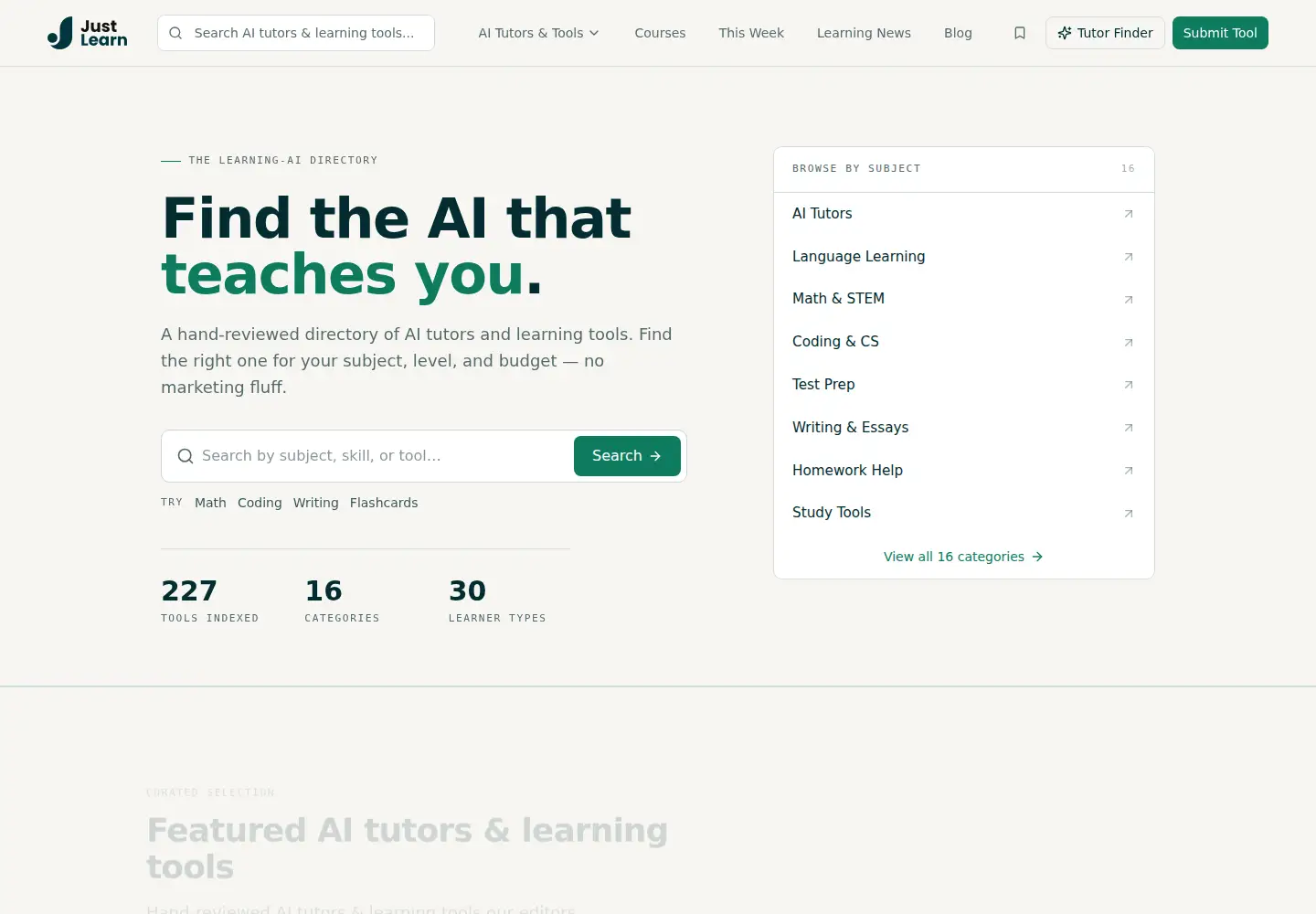This screenshot has height=914, width=1316.
Task: Click the sparkle icon on Tutor Finder
Action: click(1065, 33)
